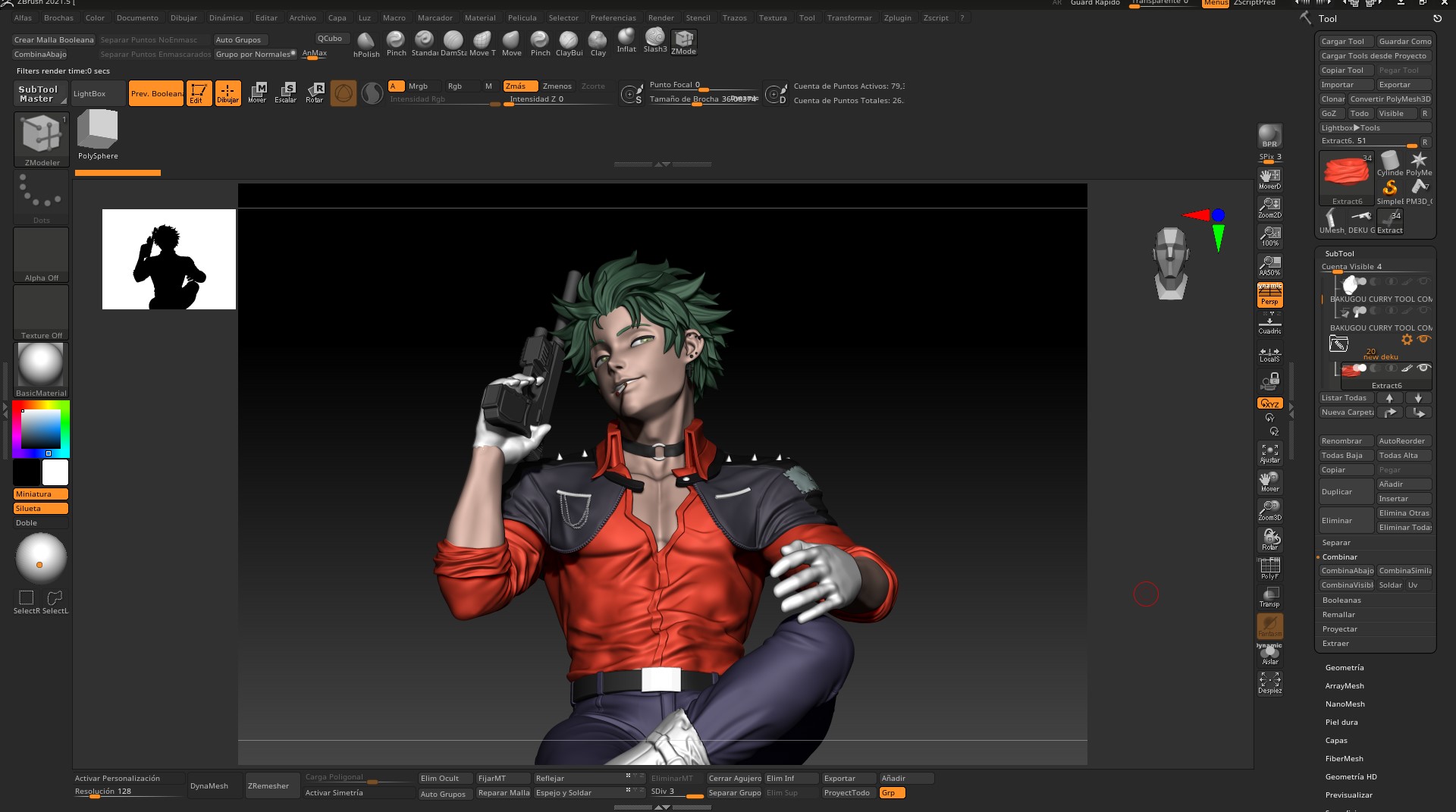The width and height of the screenshot is (1456, 812).
Task: Open the Documento menu
Action: (137, 17)
